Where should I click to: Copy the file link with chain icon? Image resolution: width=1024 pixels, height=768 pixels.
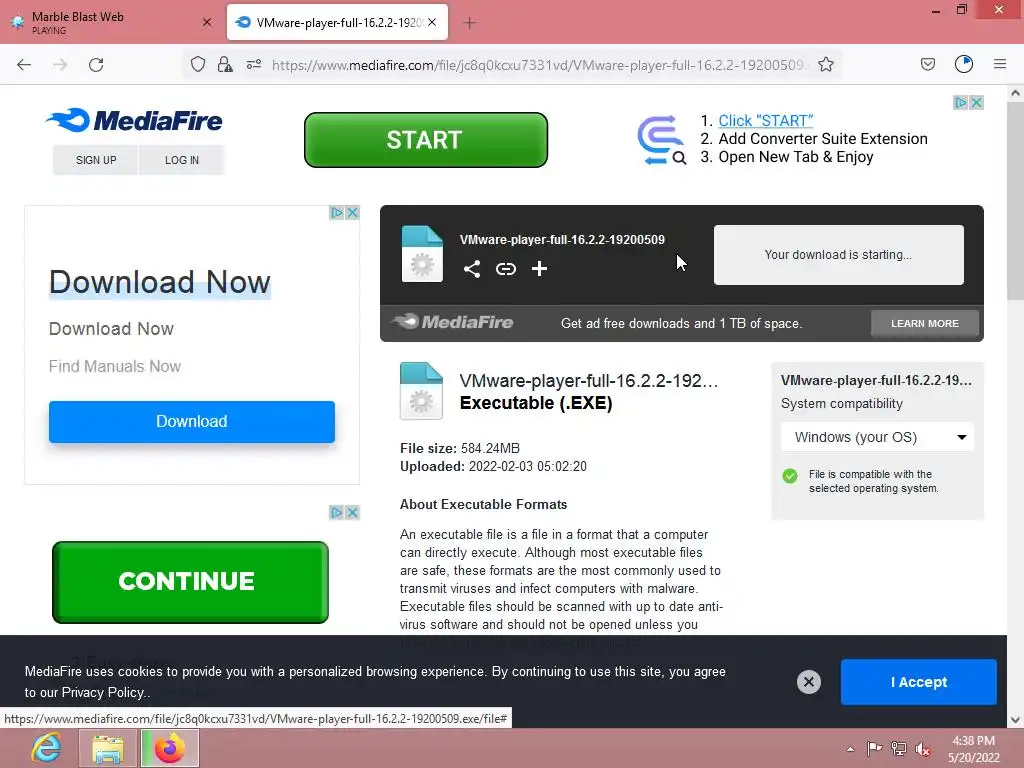[x=505, y=268]
